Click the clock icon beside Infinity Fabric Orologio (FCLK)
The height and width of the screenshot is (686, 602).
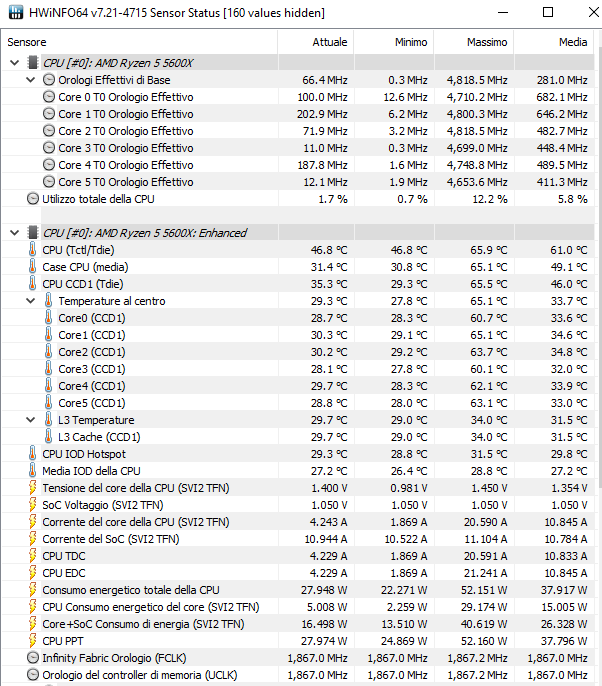click(33, 658)
